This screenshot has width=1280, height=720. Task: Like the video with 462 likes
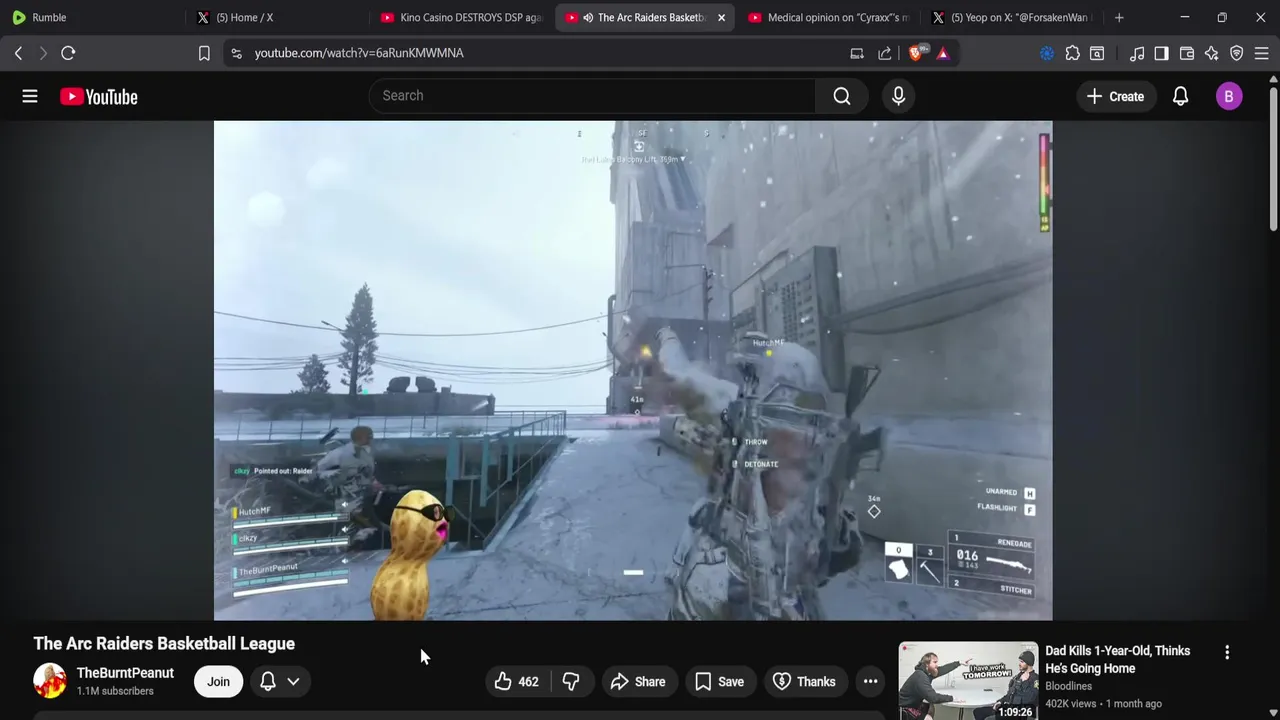pos(517,682)
